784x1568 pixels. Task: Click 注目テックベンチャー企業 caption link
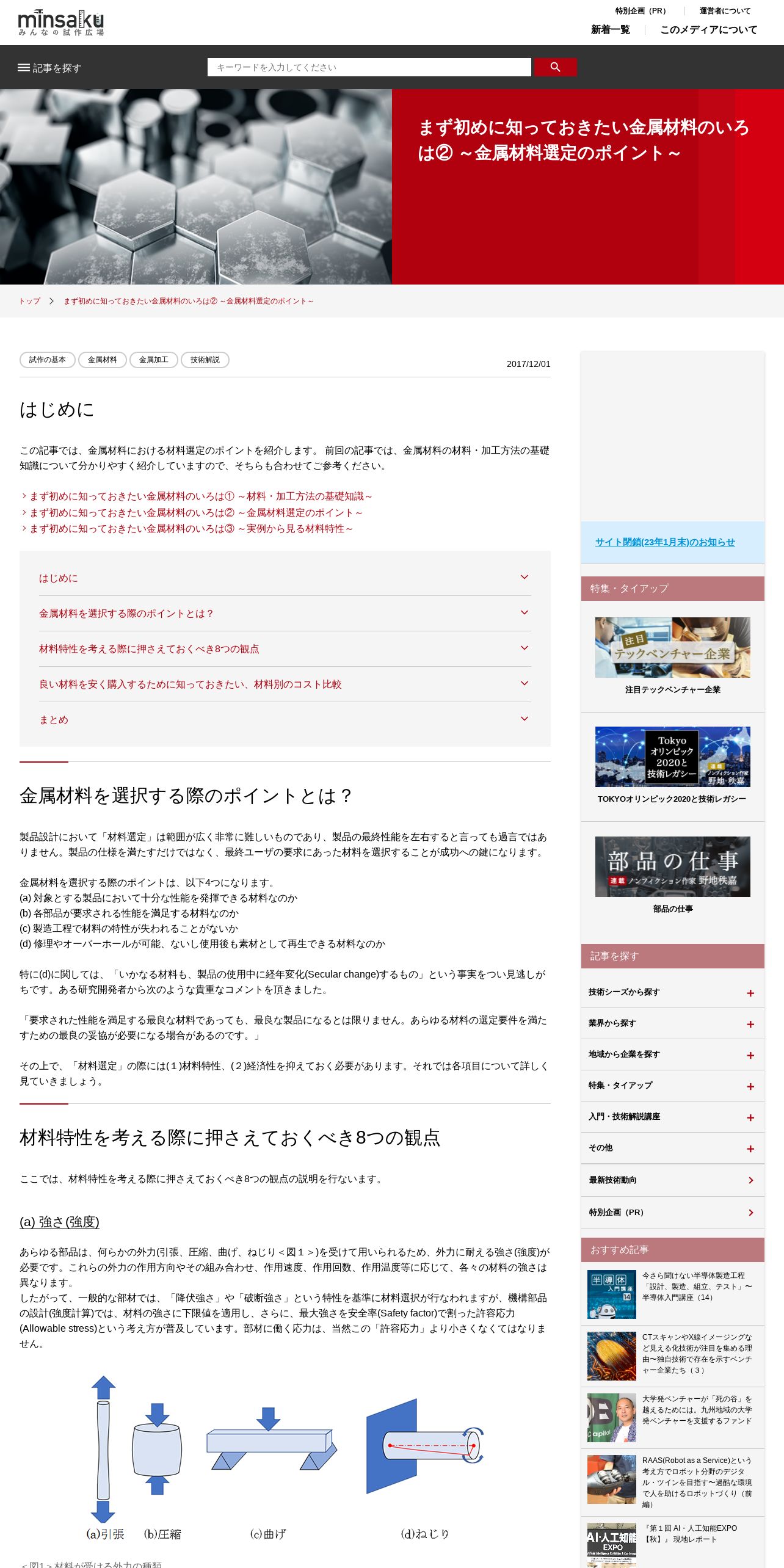coord(673,689)
